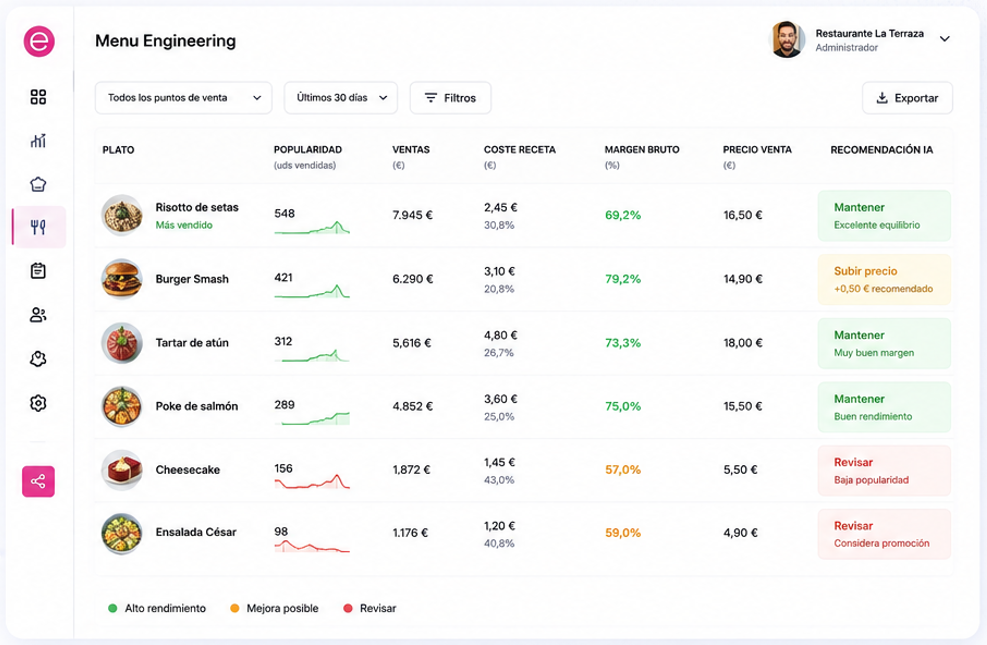
Task: Click the pink share button in sidebar
Action: 38,482
